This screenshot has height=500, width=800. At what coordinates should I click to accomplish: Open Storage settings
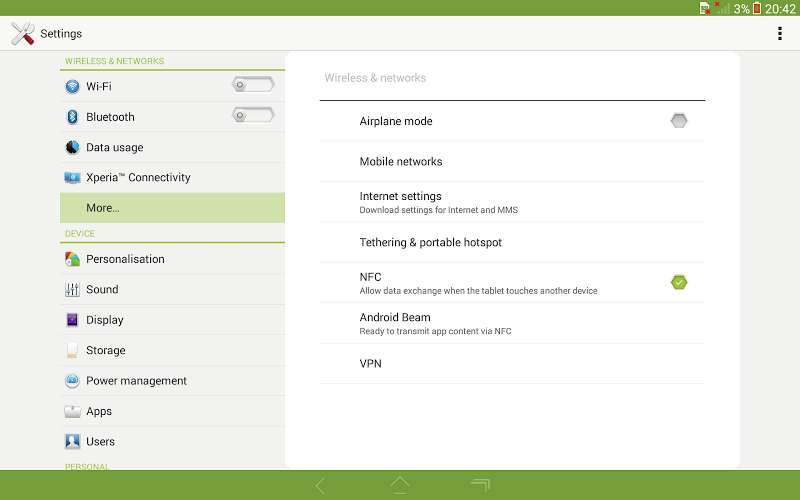click(x=172, y=351)
